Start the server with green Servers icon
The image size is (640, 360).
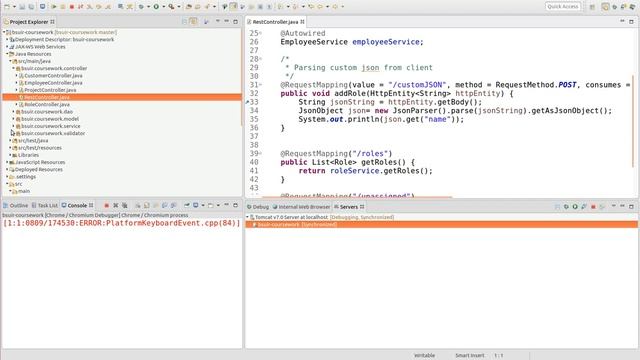pos(575,207)
